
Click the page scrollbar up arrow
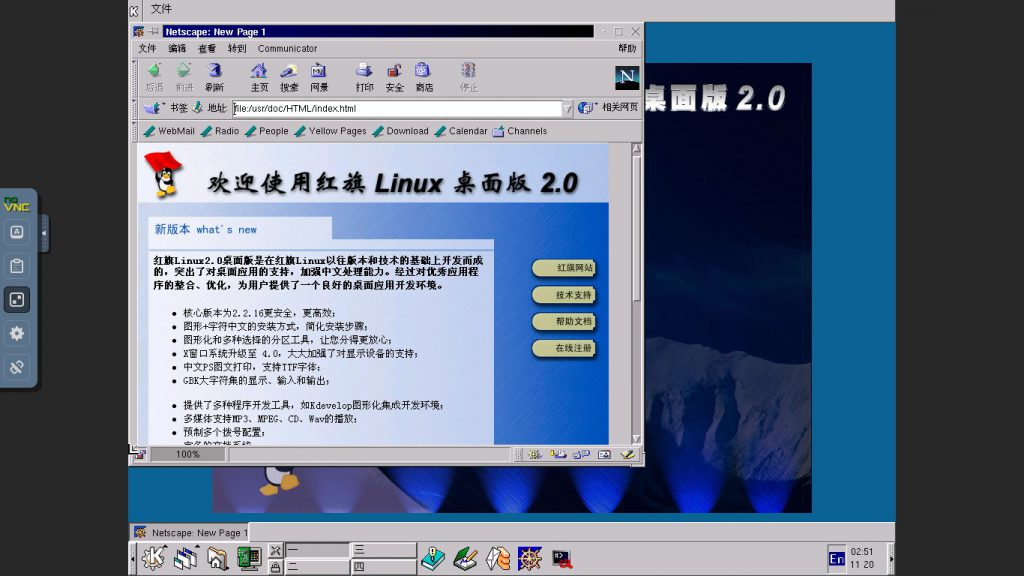[x=636, y=149]
